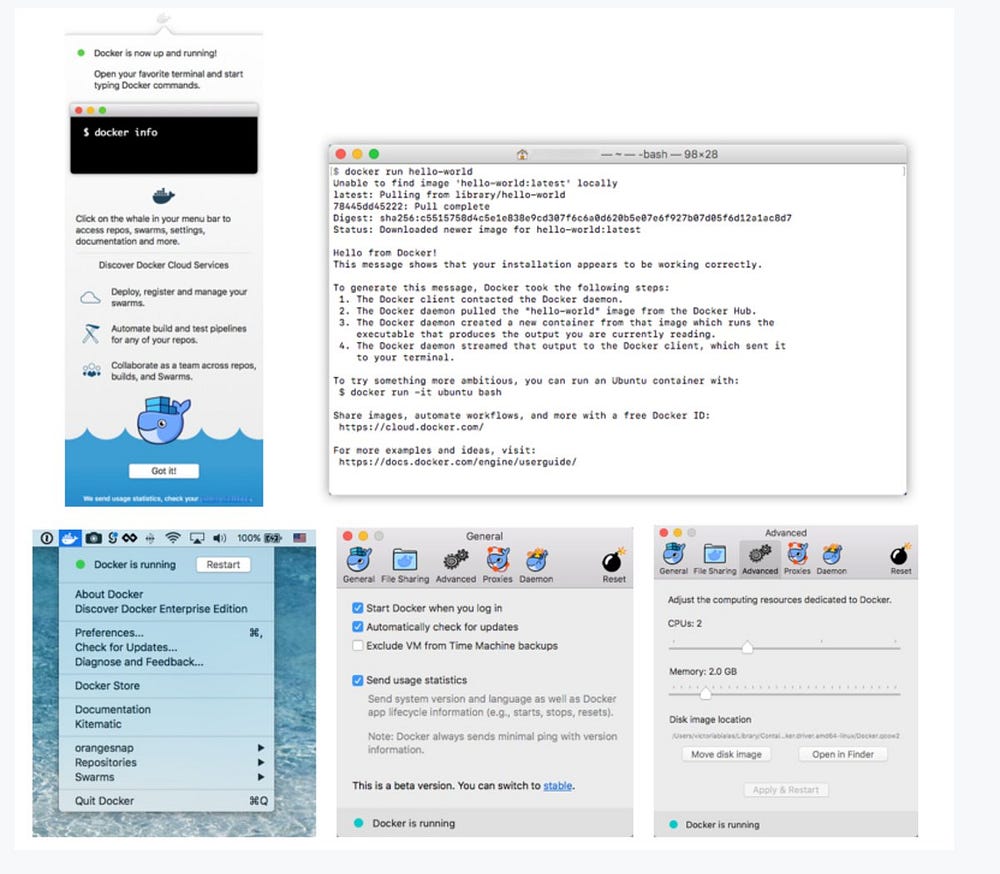Click Apply & Restart button

(x=786, y=790)
